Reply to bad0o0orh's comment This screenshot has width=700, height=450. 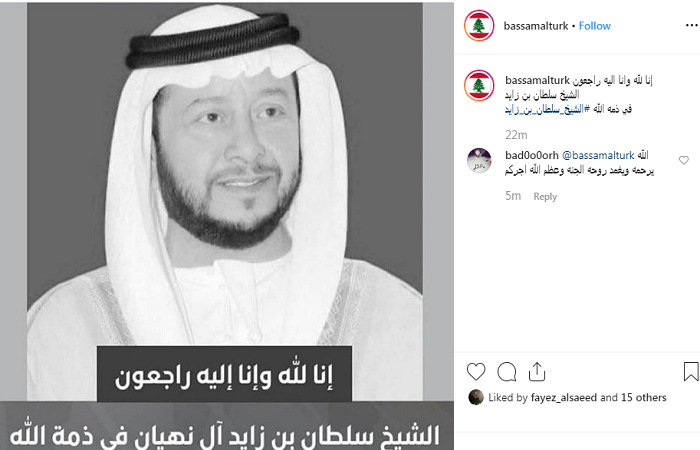click(545, 196)
